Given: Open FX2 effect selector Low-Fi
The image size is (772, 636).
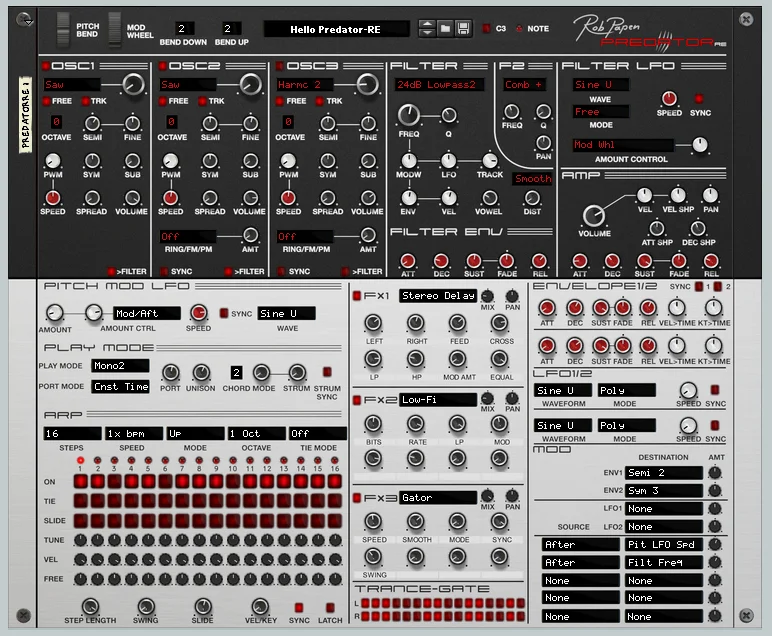Looking at the screenshot, I should [438, 399].
